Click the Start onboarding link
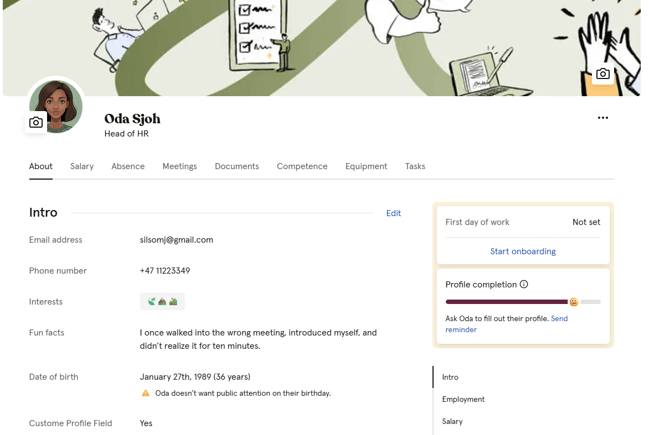Viewport: 649px width, 435px height. click(523, 252)
